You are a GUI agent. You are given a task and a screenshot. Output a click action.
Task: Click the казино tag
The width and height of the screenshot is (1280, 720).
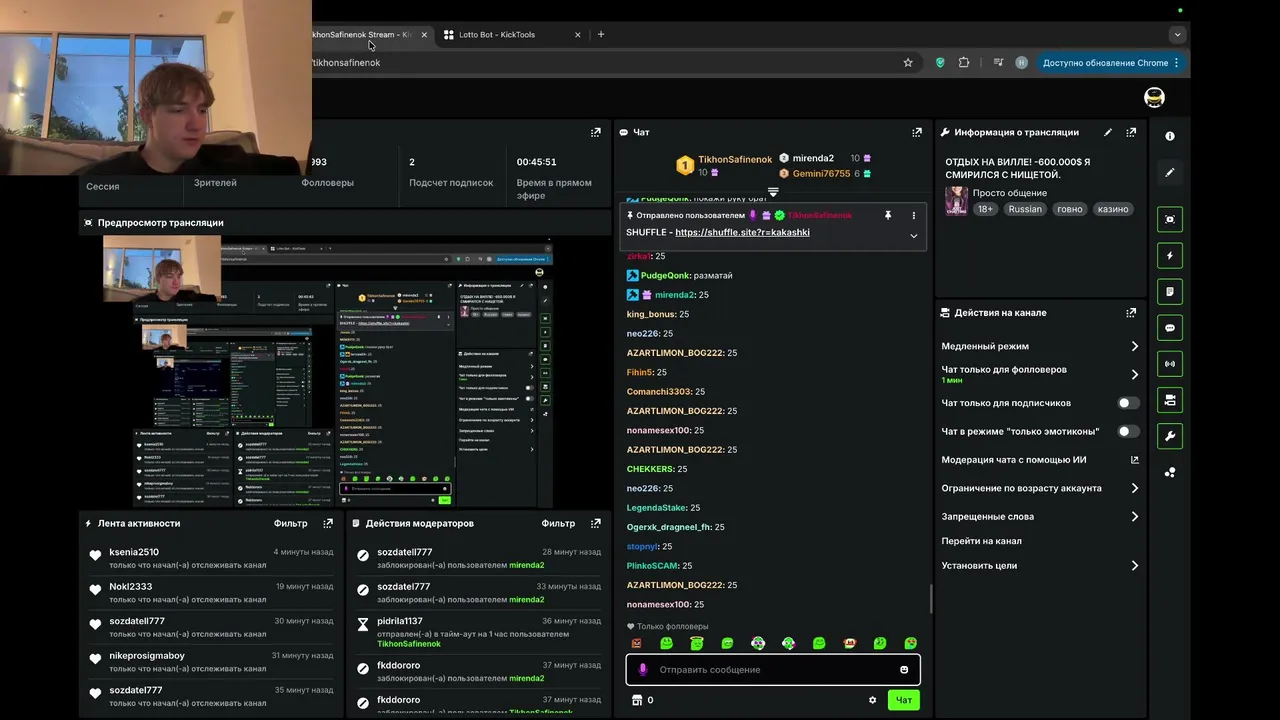tap(1113, 209)
